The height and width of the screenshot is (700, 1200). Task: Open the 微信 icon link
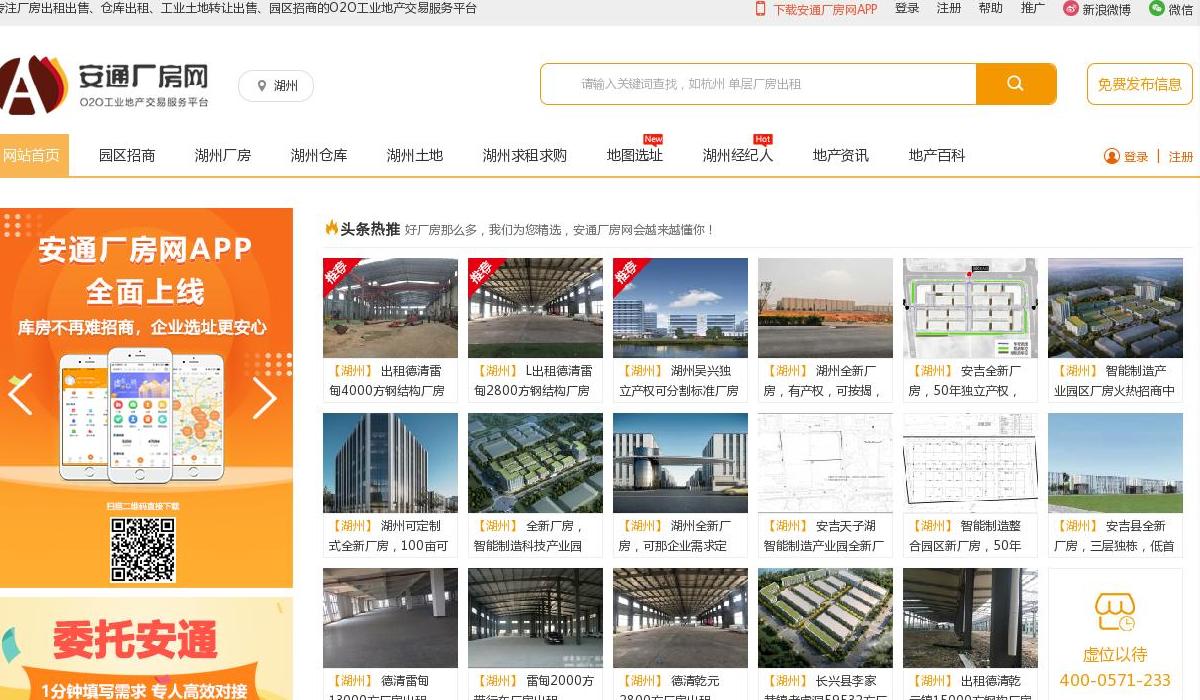tap(1157, 9)
